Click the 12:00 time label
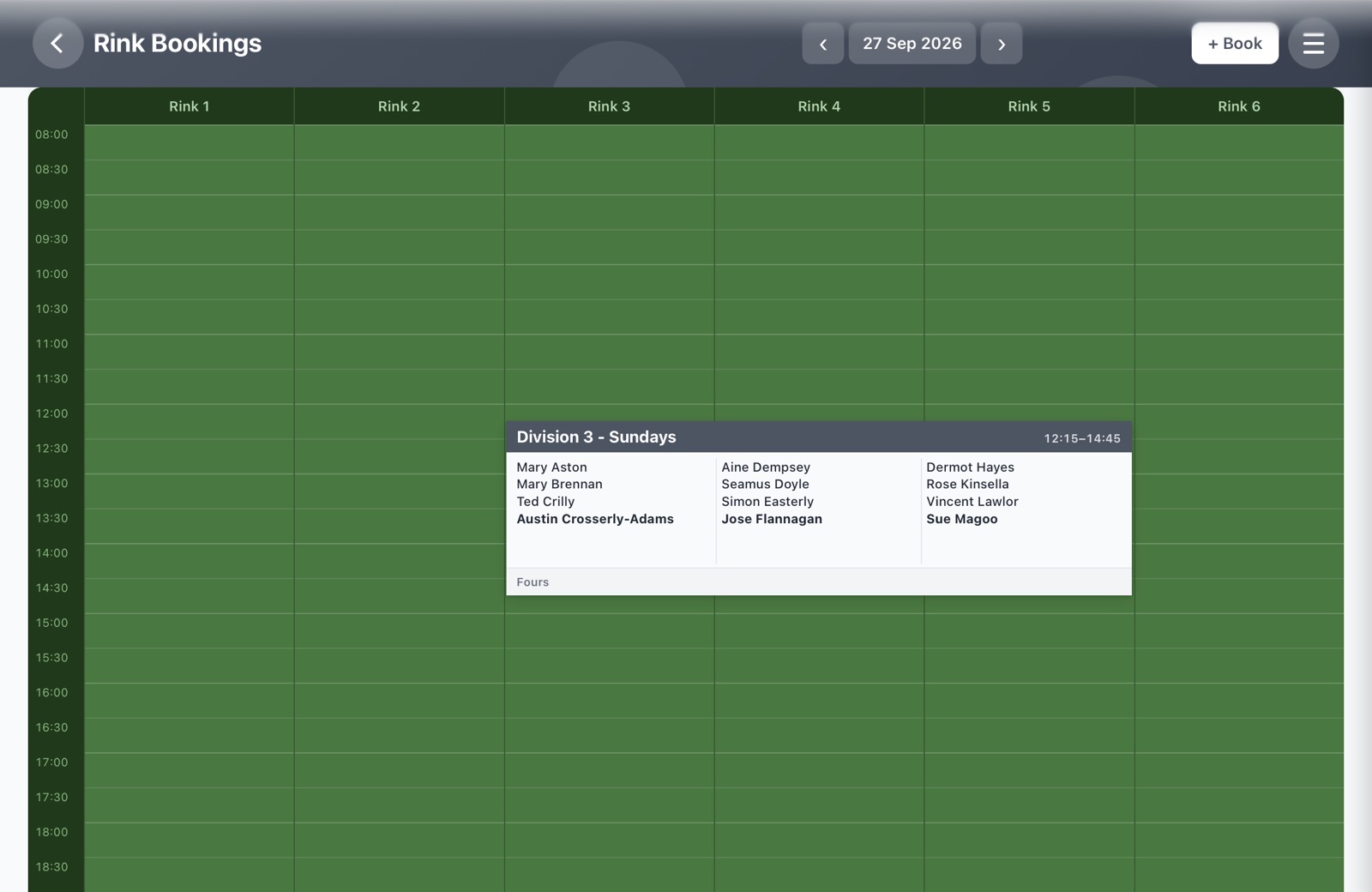Viewport: 1372px width, 892px height. (51, 413)
